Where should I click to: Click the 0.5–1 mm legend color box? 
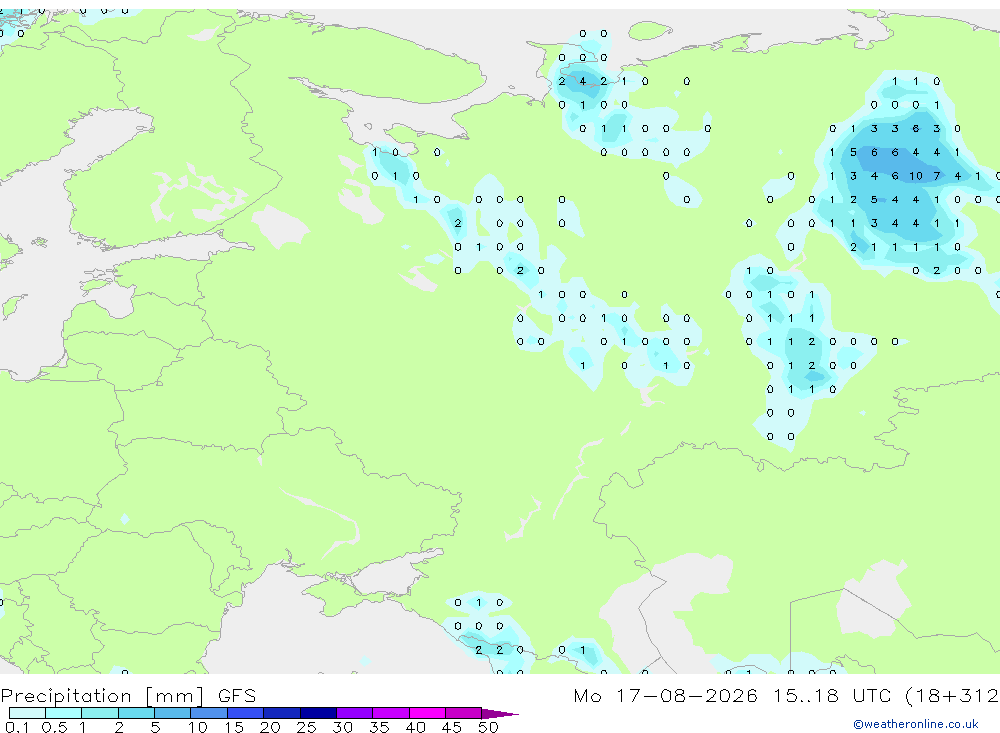click(64, 713)
